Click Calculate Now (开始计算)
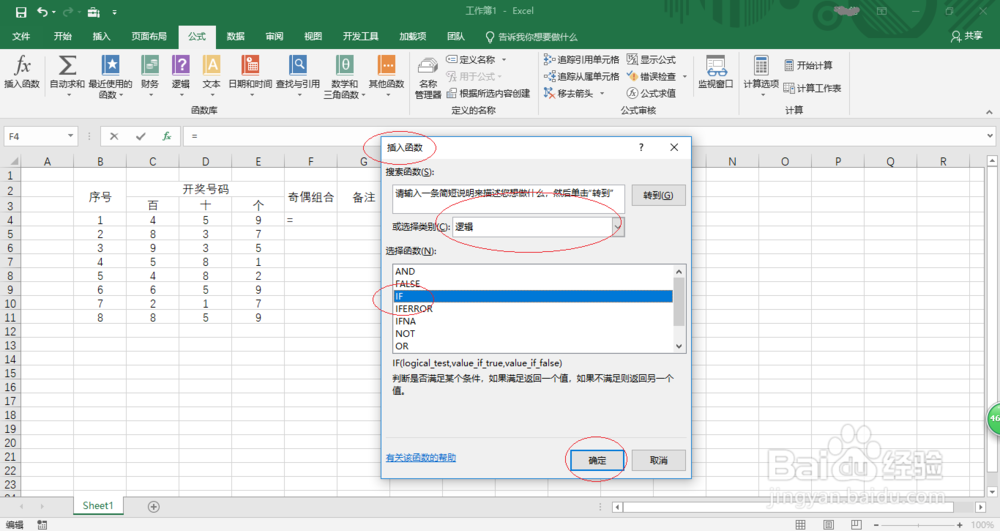Viewport: 1000px width, 531px height. [808, 65]
